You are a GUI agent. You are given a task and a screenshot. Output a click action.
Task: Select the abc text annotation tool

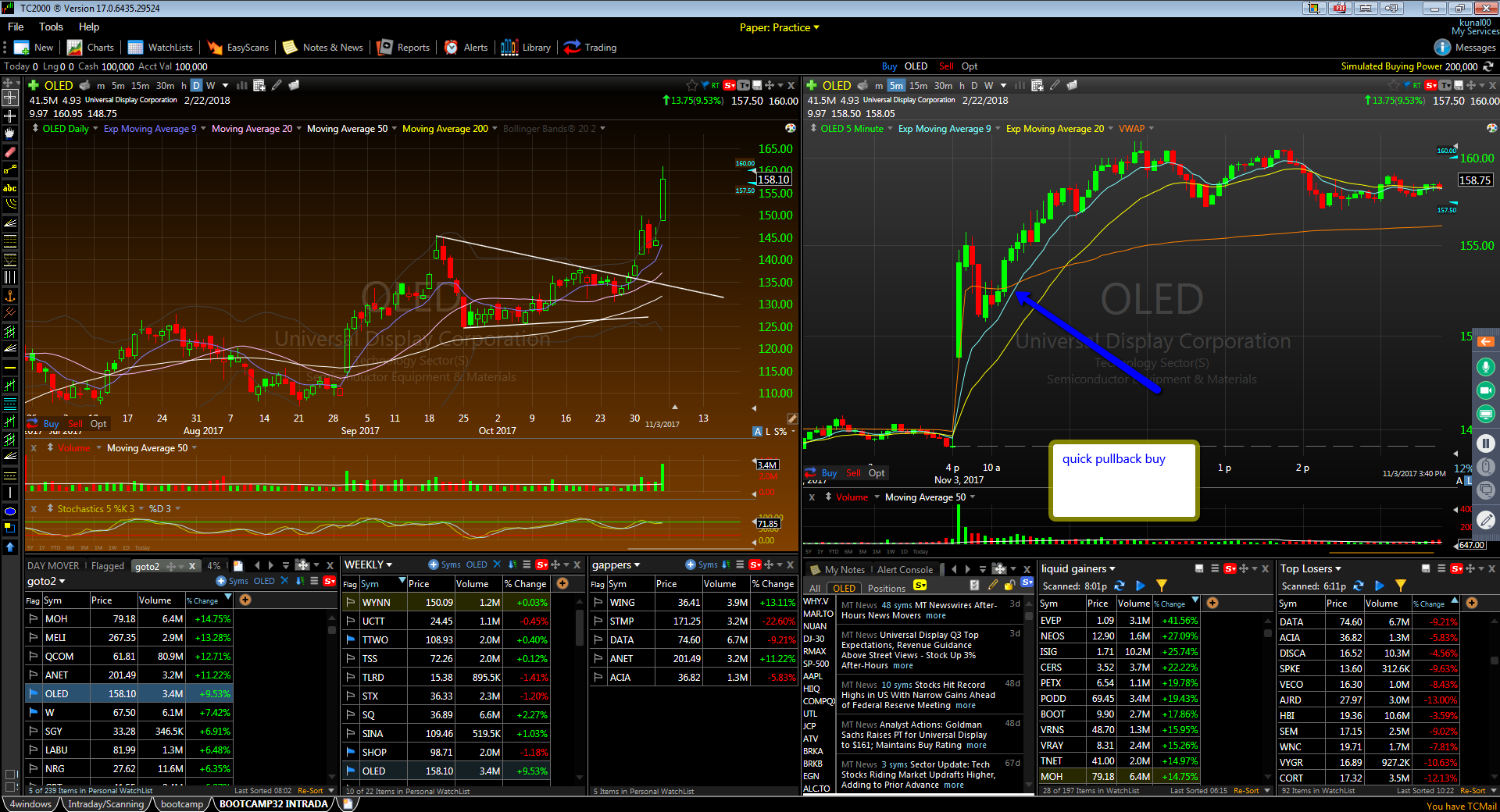(x=10, y=188)
